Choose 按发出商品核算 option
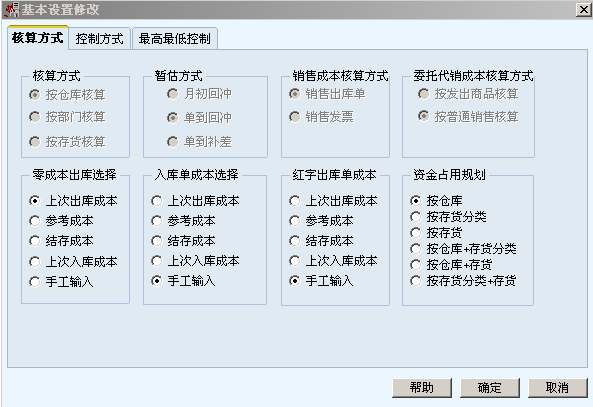Image resolution: width=593 pixels, height=407 pixels. point(468,93)
